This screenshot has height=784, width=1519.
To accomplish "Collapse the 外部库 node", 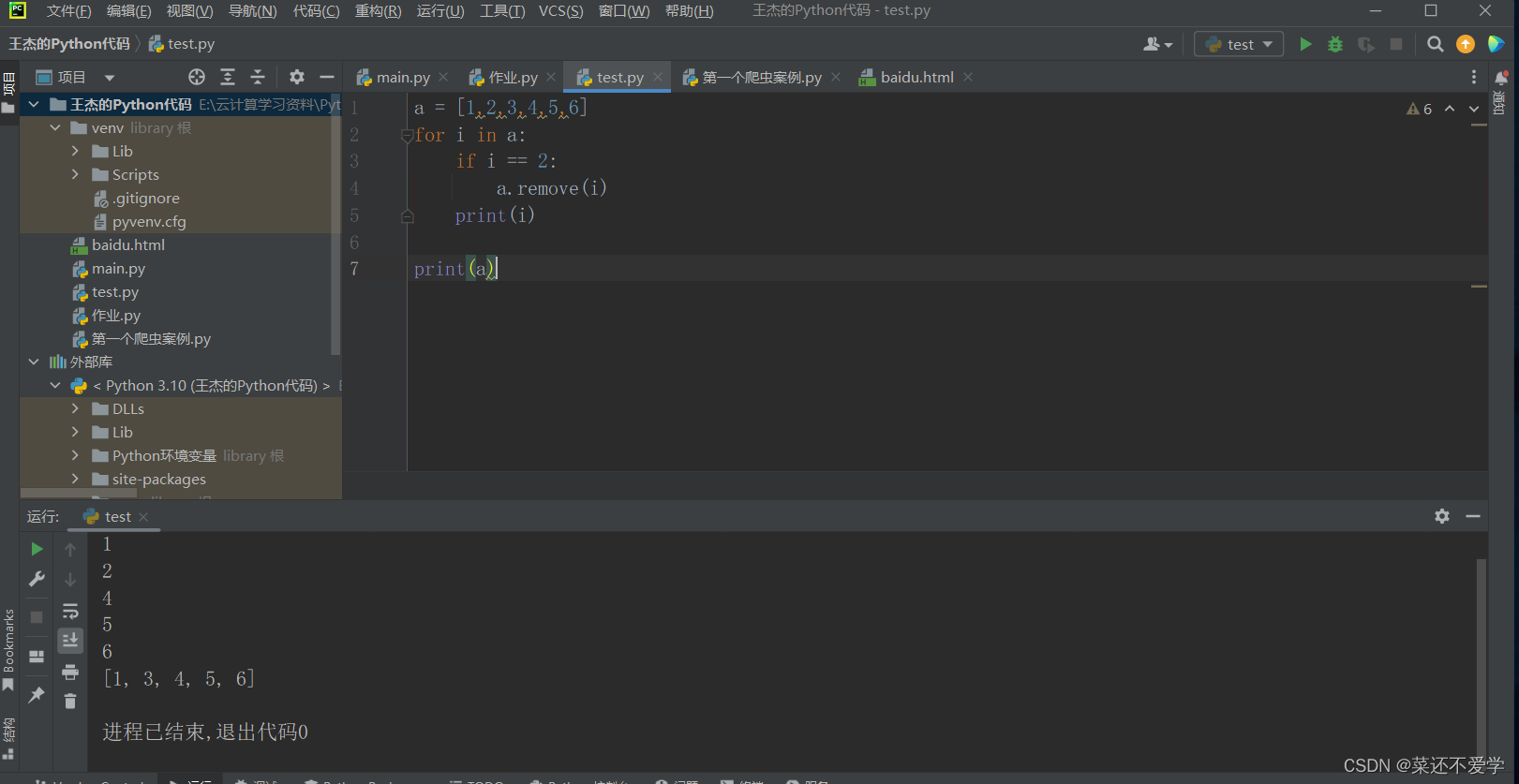I will (x=34, y=362).
